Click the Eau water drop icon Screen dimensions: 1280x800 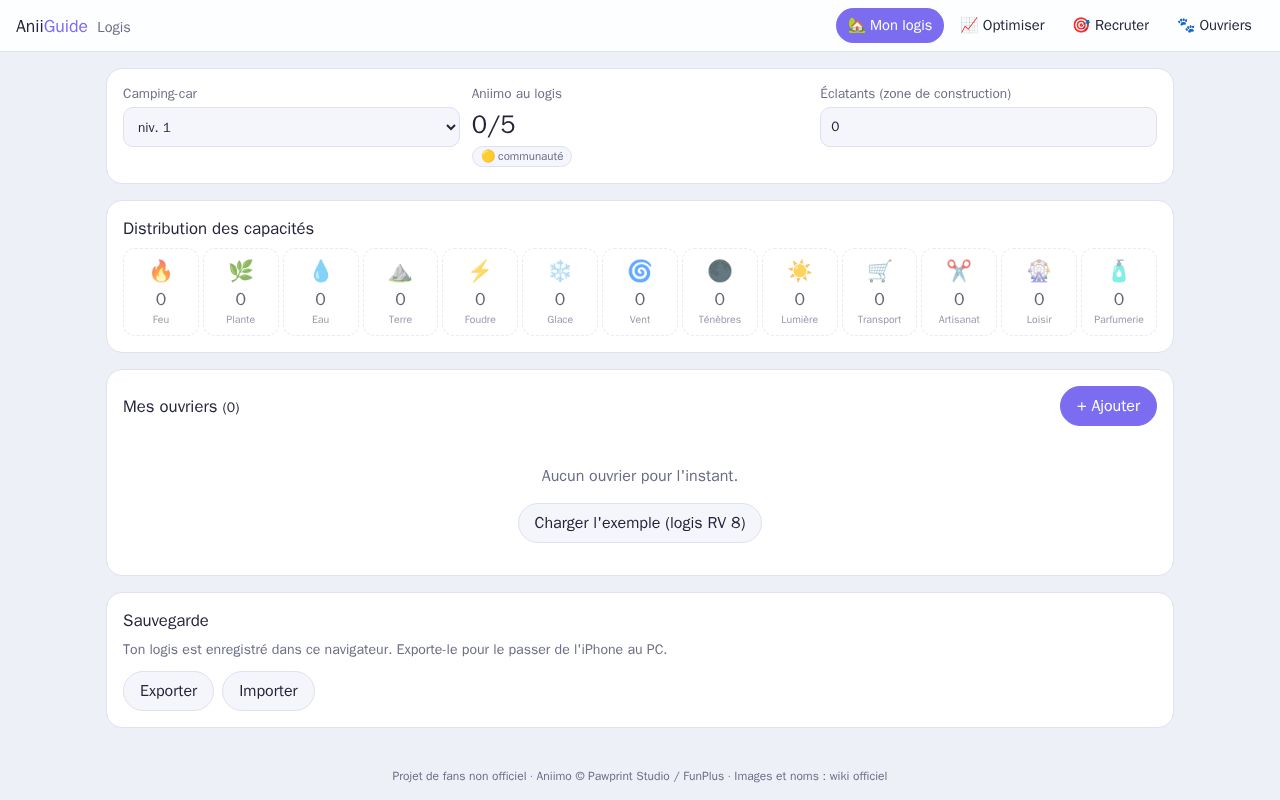[x=321, y=271]
